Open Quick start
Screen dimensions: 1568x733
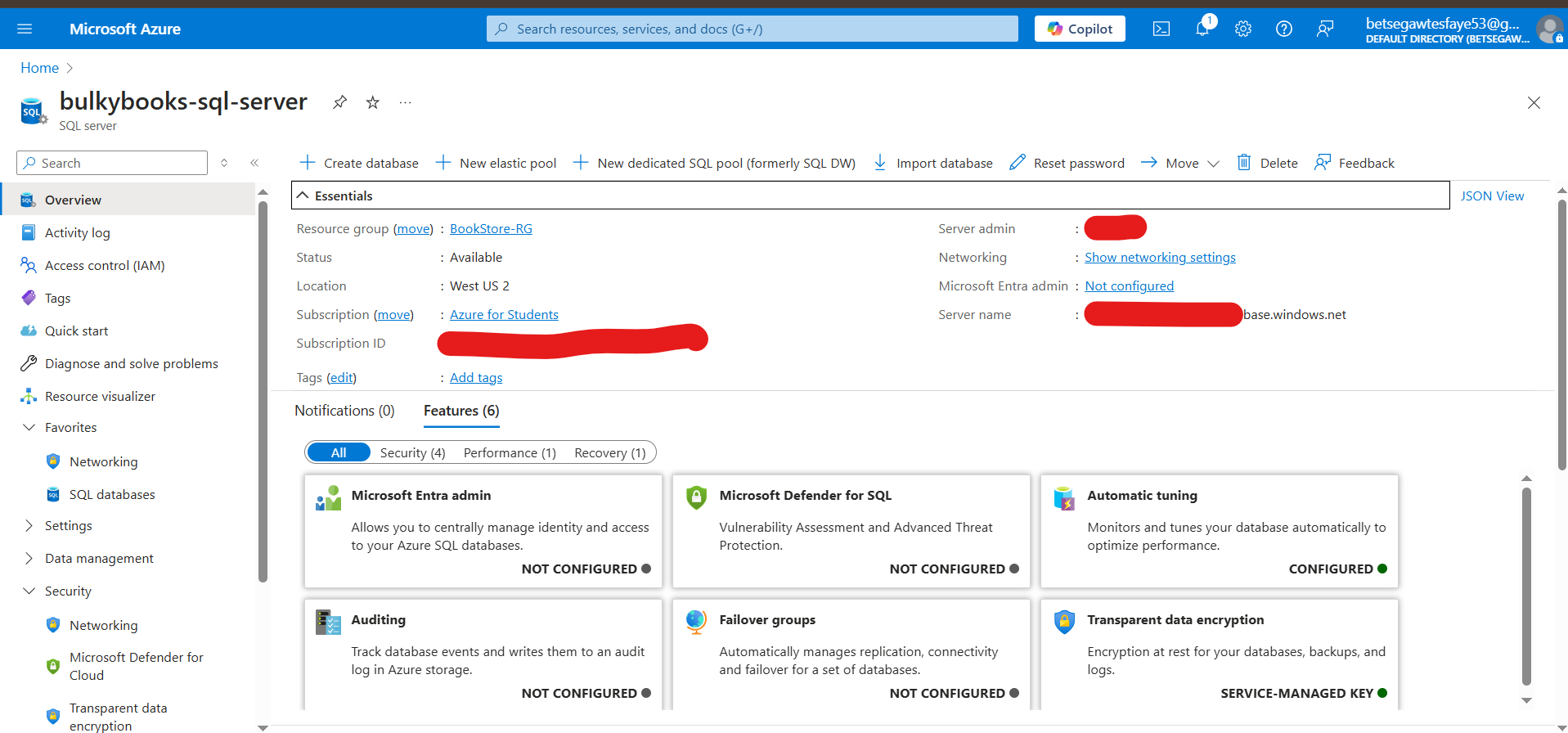(x=76, y=331)
